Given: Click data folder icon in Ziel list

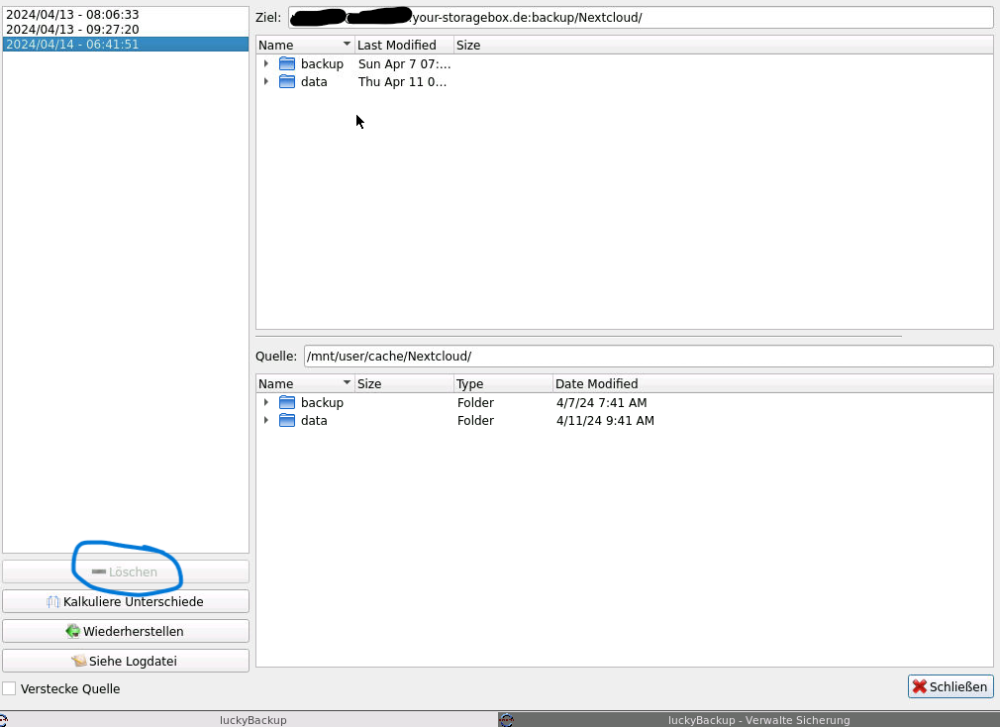Looking at the screenshot, I should click(x=287, y=82).
